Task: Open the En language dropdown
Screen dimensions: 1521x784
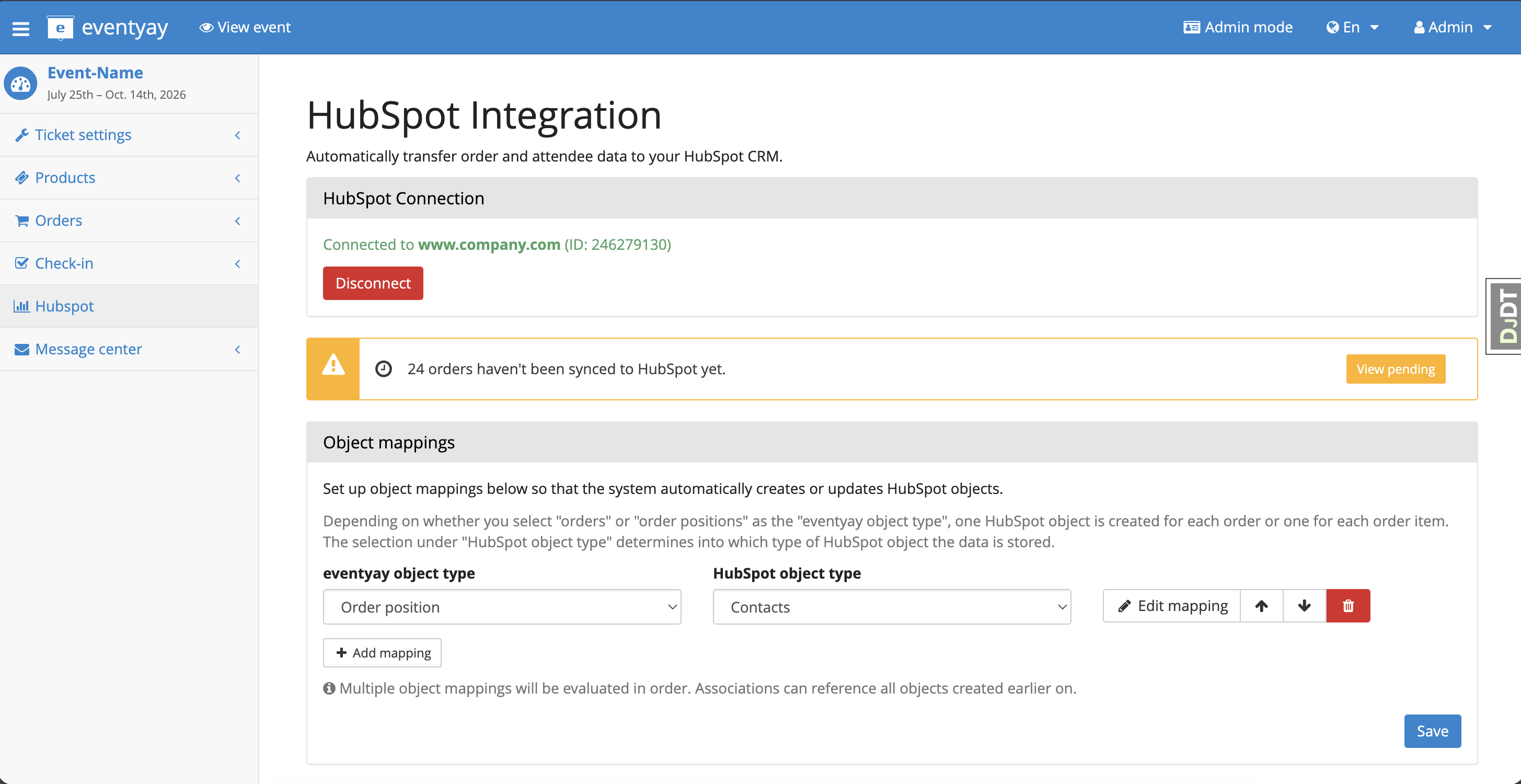Action: click(x=1352, y=28)
